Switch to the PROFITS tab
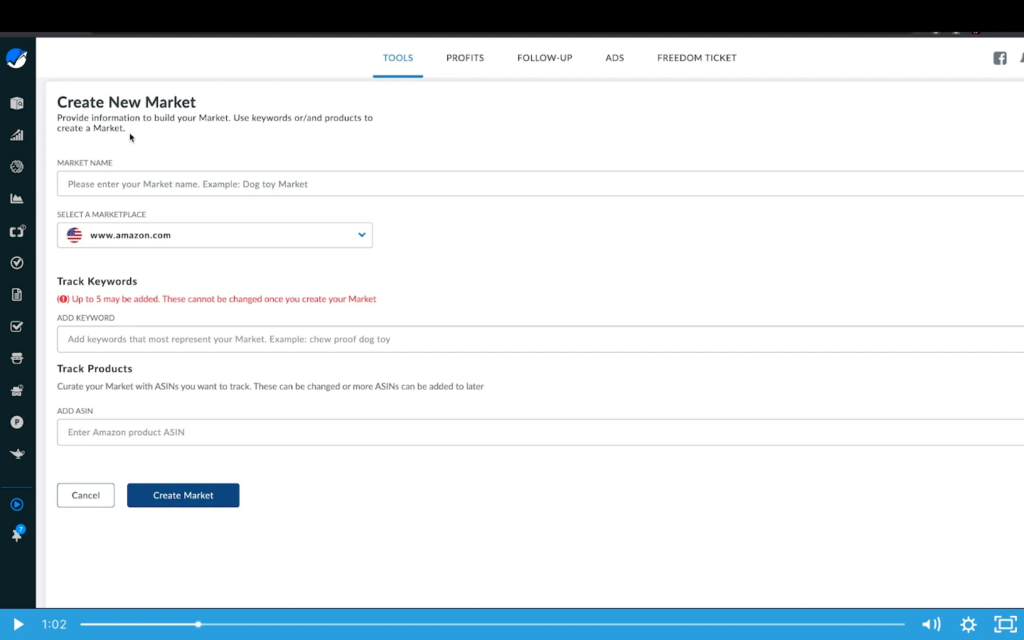Screen dimensions: 1024x640 [x=465, y=58]
